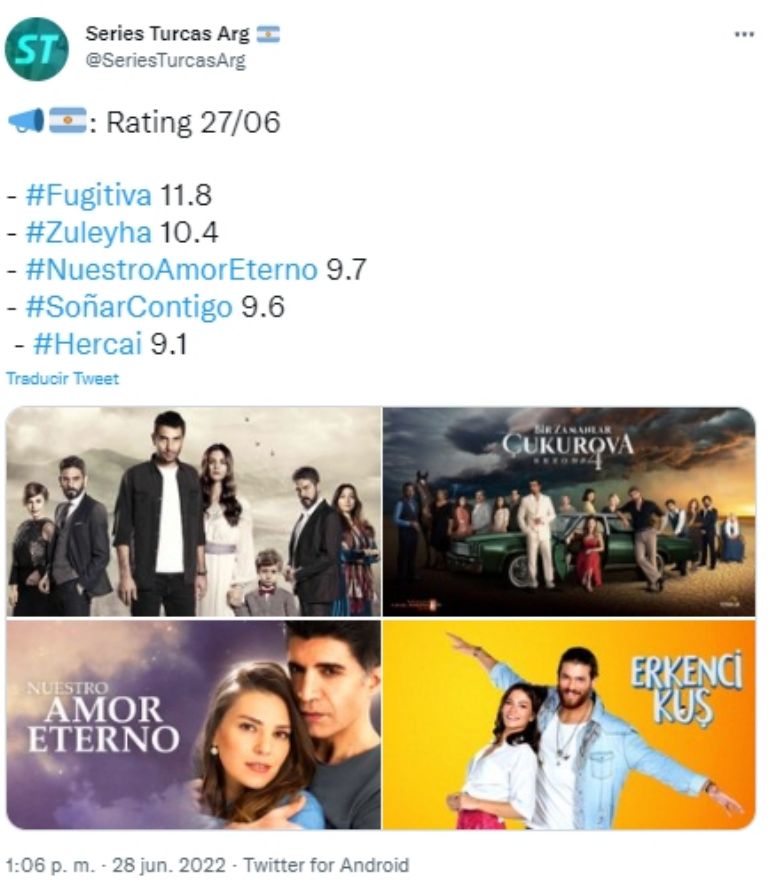Click the megaphone emoji in the tweet
This screenshot has width=768, height=883.
click(x=26, y=121)
